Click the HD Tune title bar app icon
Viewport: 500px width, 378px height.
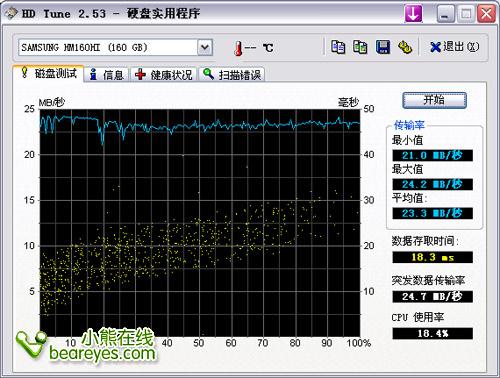[11, 14]
